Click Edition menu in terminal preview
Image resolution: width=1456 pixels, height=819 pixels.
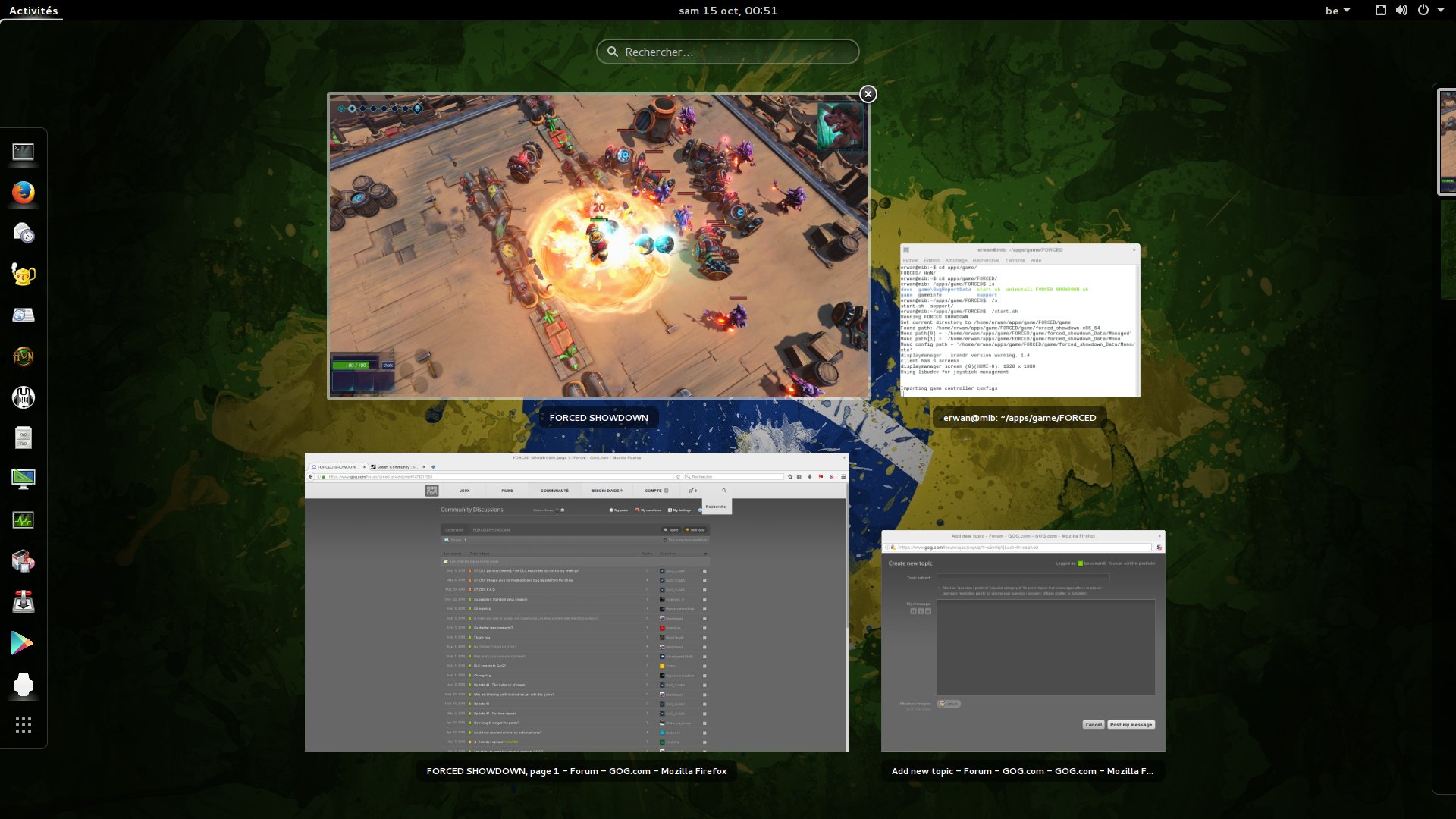tap(932, 260)
